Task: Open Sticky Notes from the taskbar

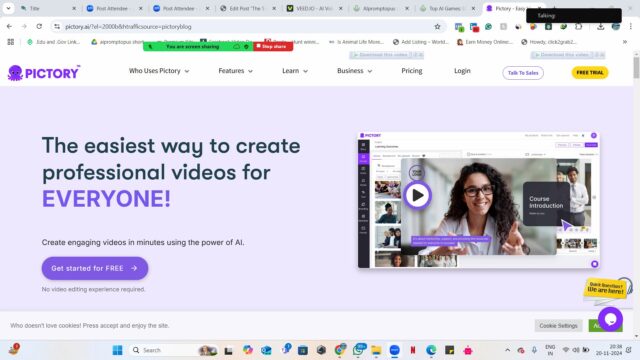Action: click(x=449, y=350)
